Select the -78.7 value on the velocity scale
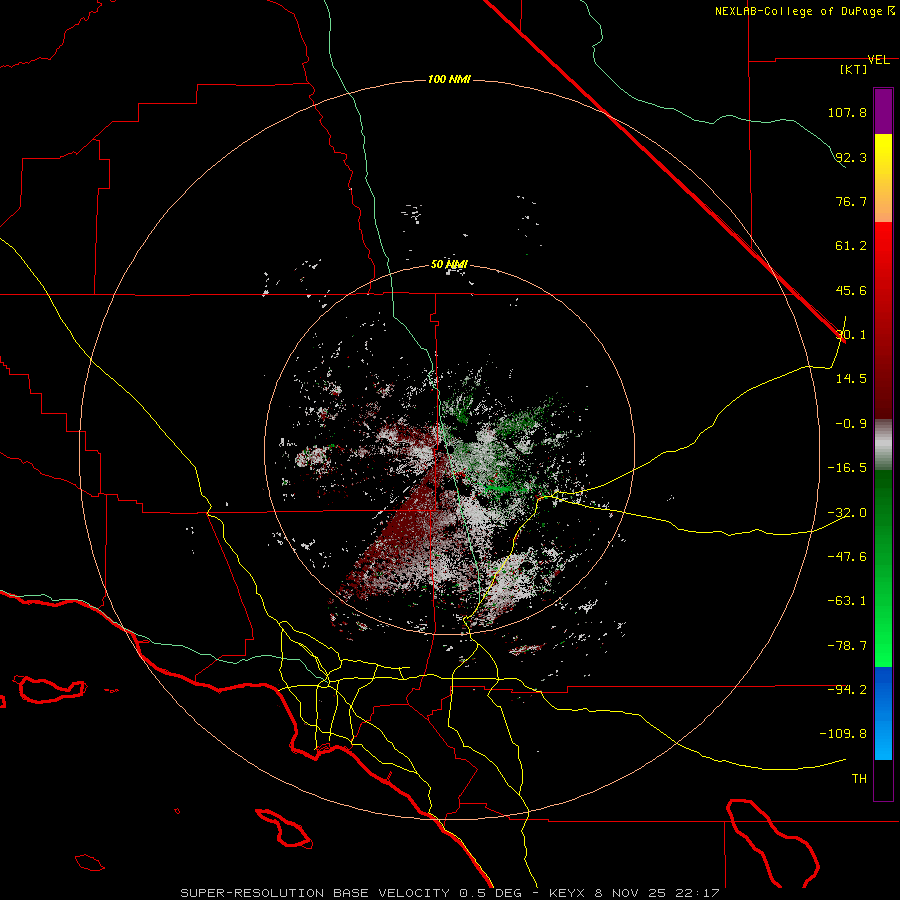The height and width of the screenshot is (900, 900). (x=847, y=646)
